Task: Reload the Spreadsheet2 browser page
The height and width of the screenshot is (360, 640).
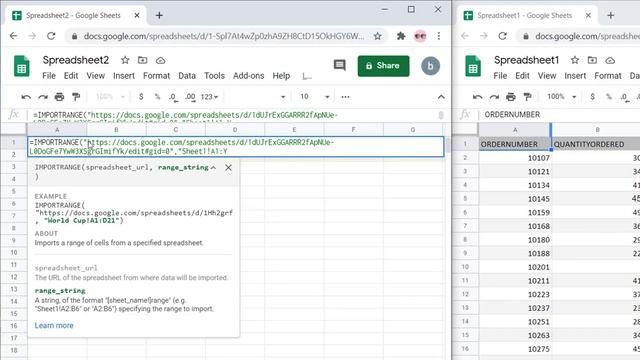Action: (51, 36)
